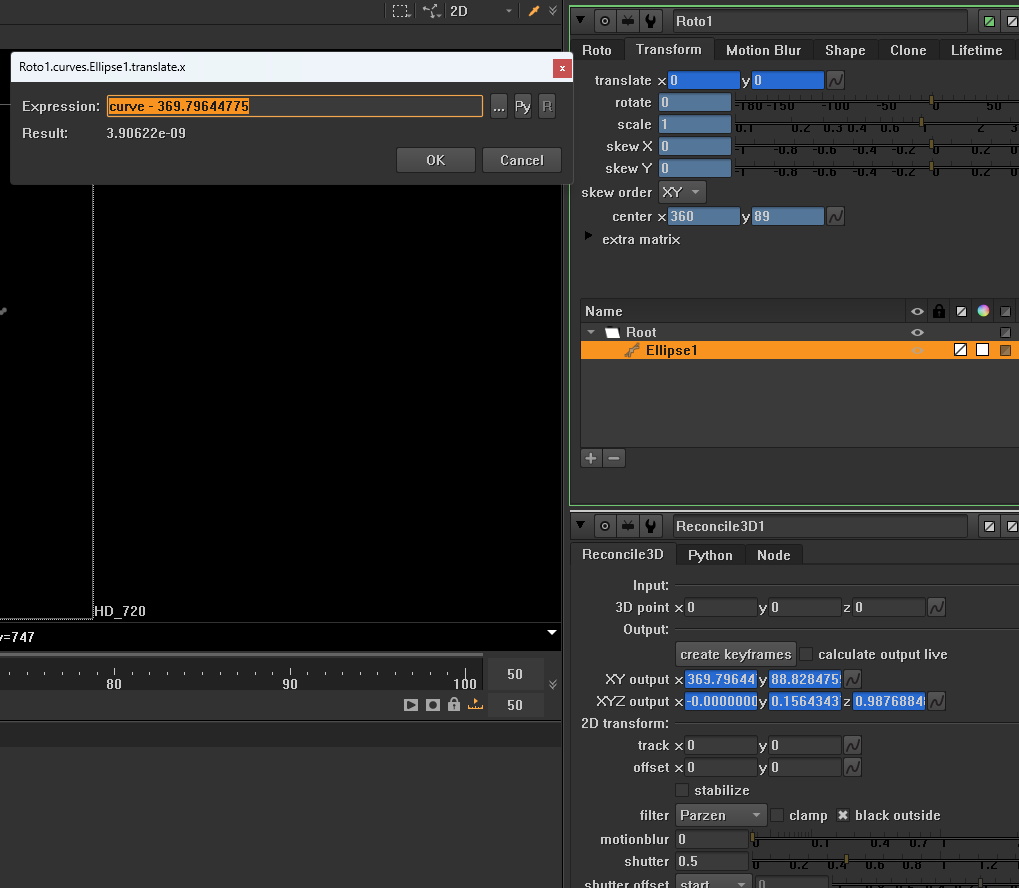Switch to the Lifetime tab

tap(976, 50)
